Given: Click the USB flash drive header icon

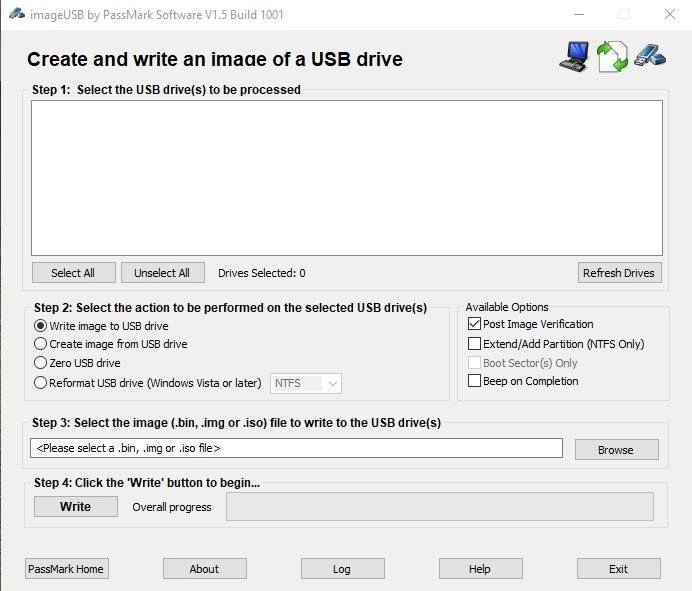Looking at the screenshot, I should click(650, 56).
